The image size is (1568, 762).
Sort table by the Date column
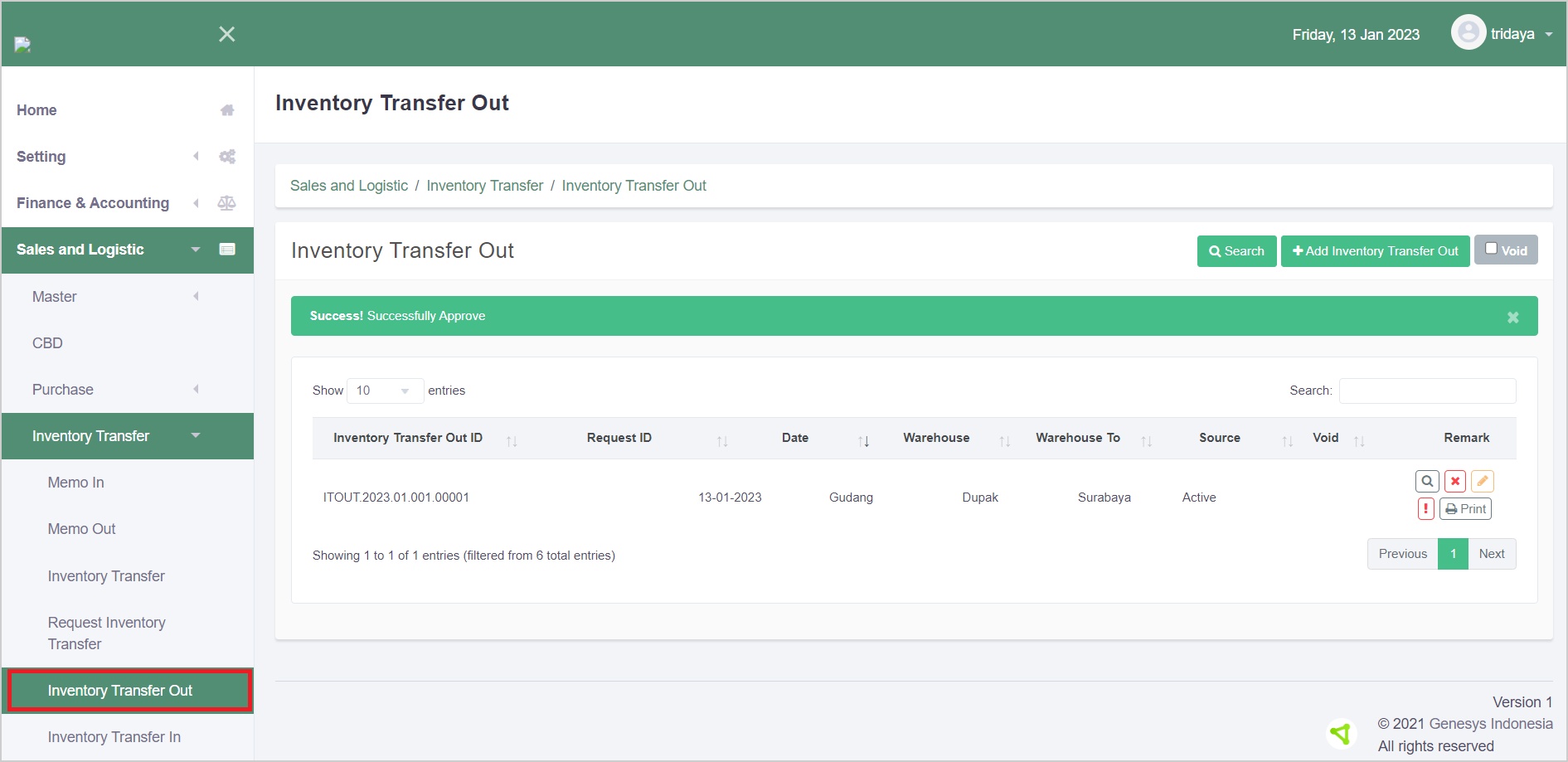coord(795,438)
